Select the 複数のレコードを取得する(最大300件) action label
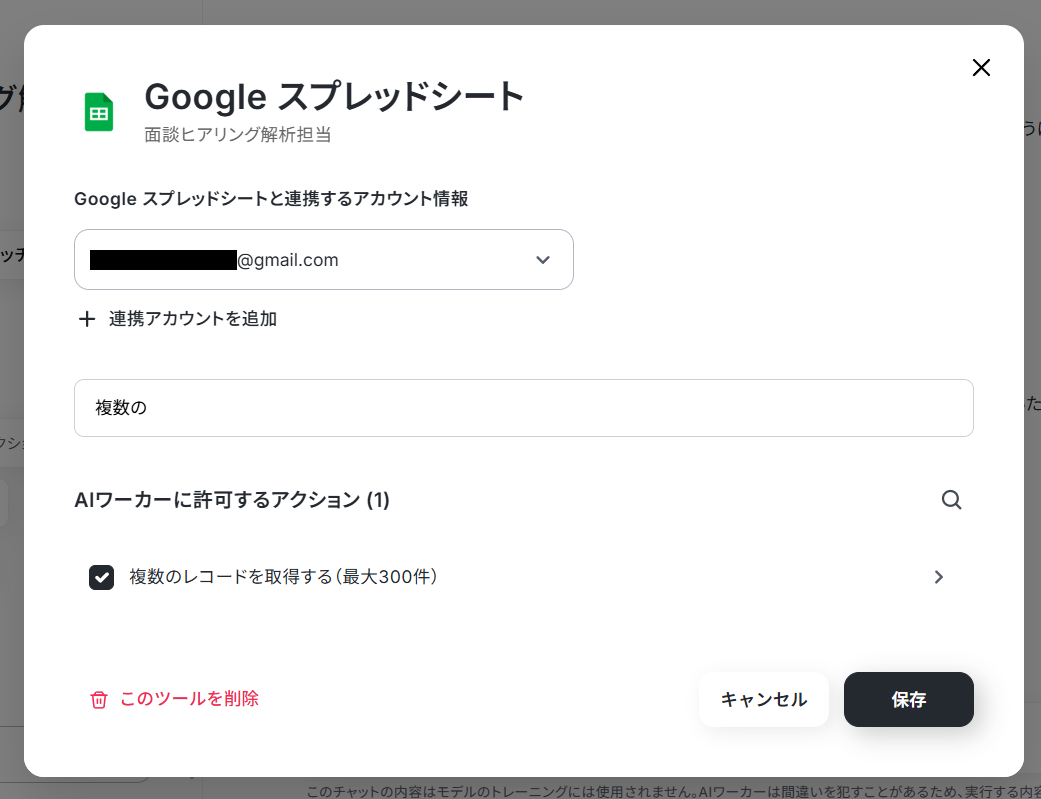 (x=283, y=577)
